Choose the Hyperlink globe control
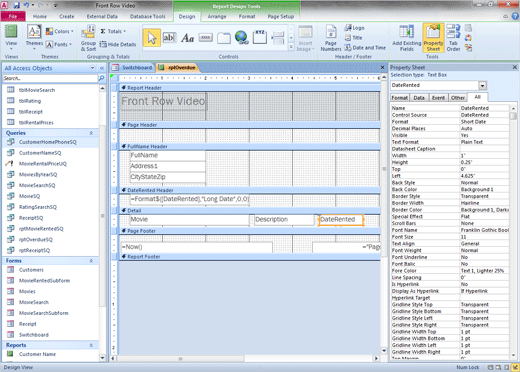The height and width of the screenshot is (372, 520). tap(242, 38)
